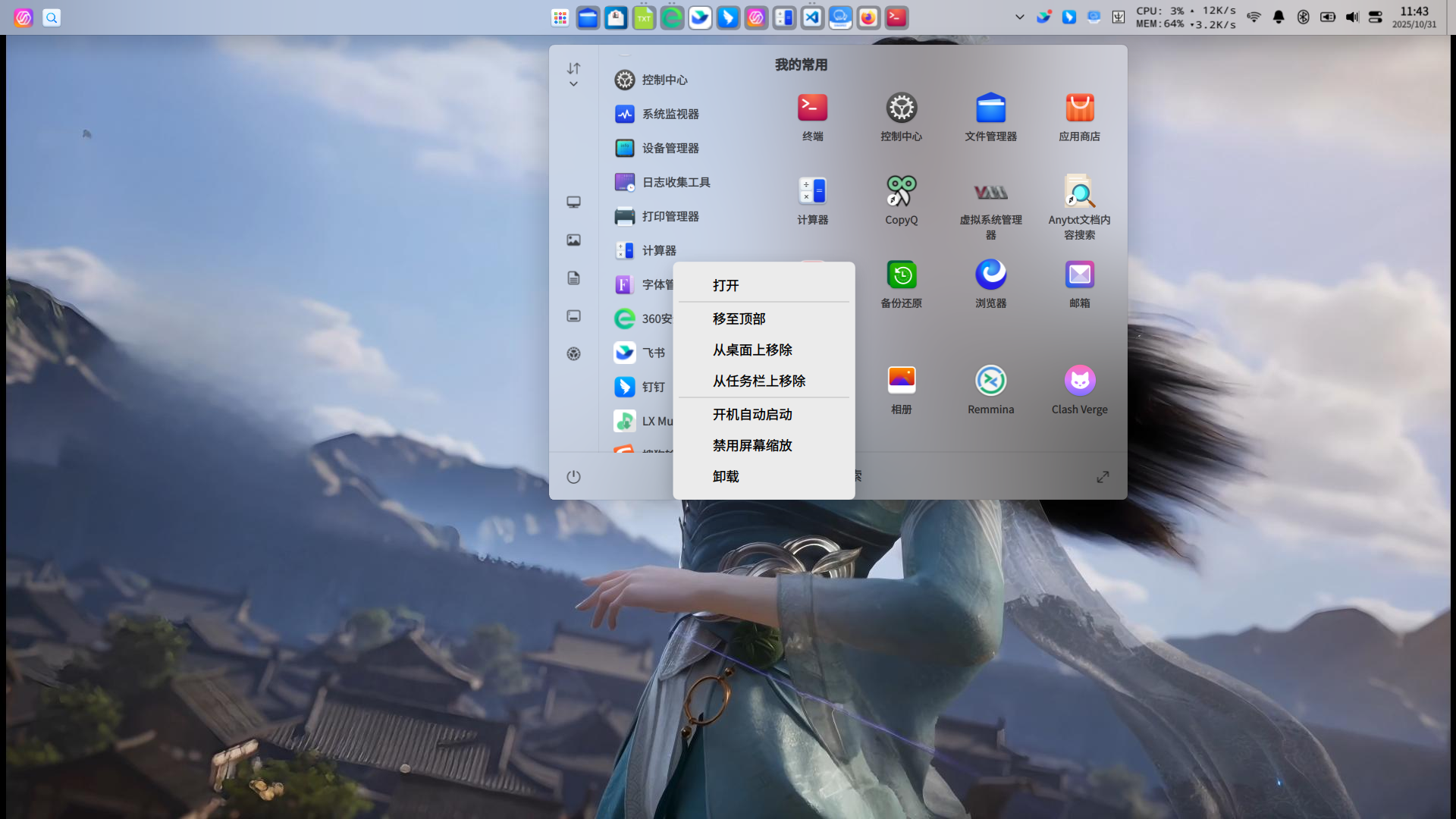The image size is (1456, 819).
Task: Click the volume speaker icon in tray
Action: [1351, 17]
